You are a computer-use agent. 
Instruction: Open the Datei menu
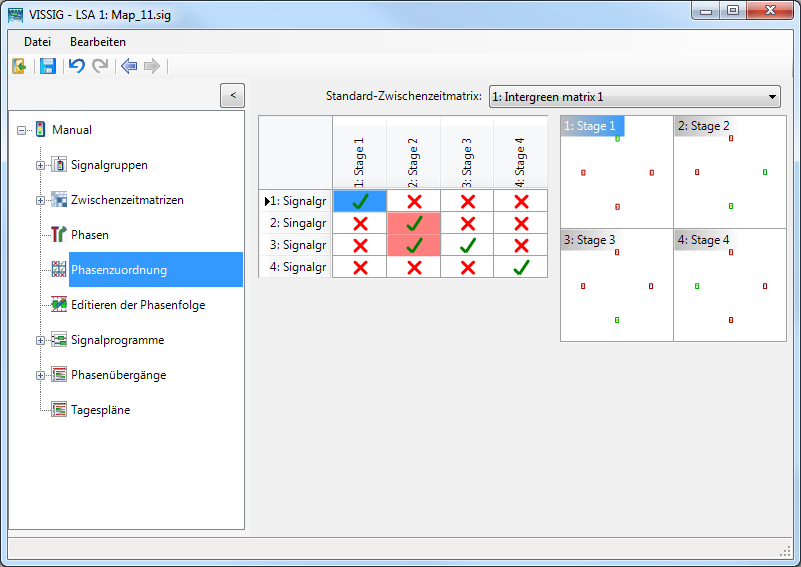click(x=37, y=42)
